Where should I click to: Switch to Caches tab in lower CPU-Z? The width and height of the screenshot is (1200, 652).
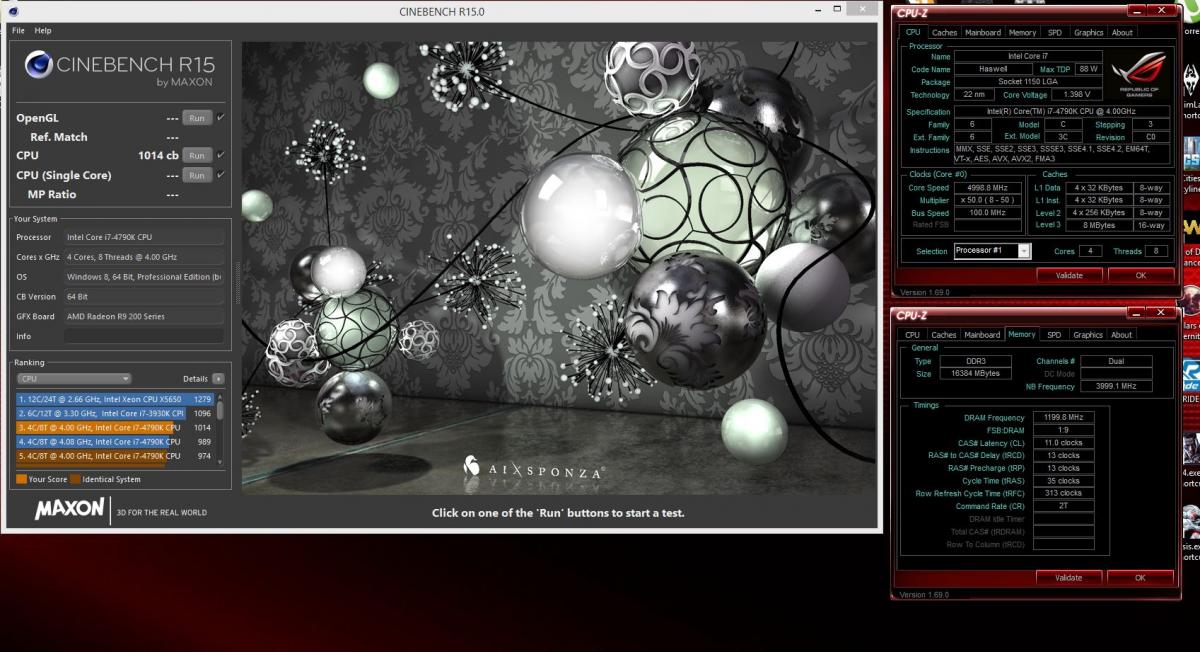(x=944, y=335)
